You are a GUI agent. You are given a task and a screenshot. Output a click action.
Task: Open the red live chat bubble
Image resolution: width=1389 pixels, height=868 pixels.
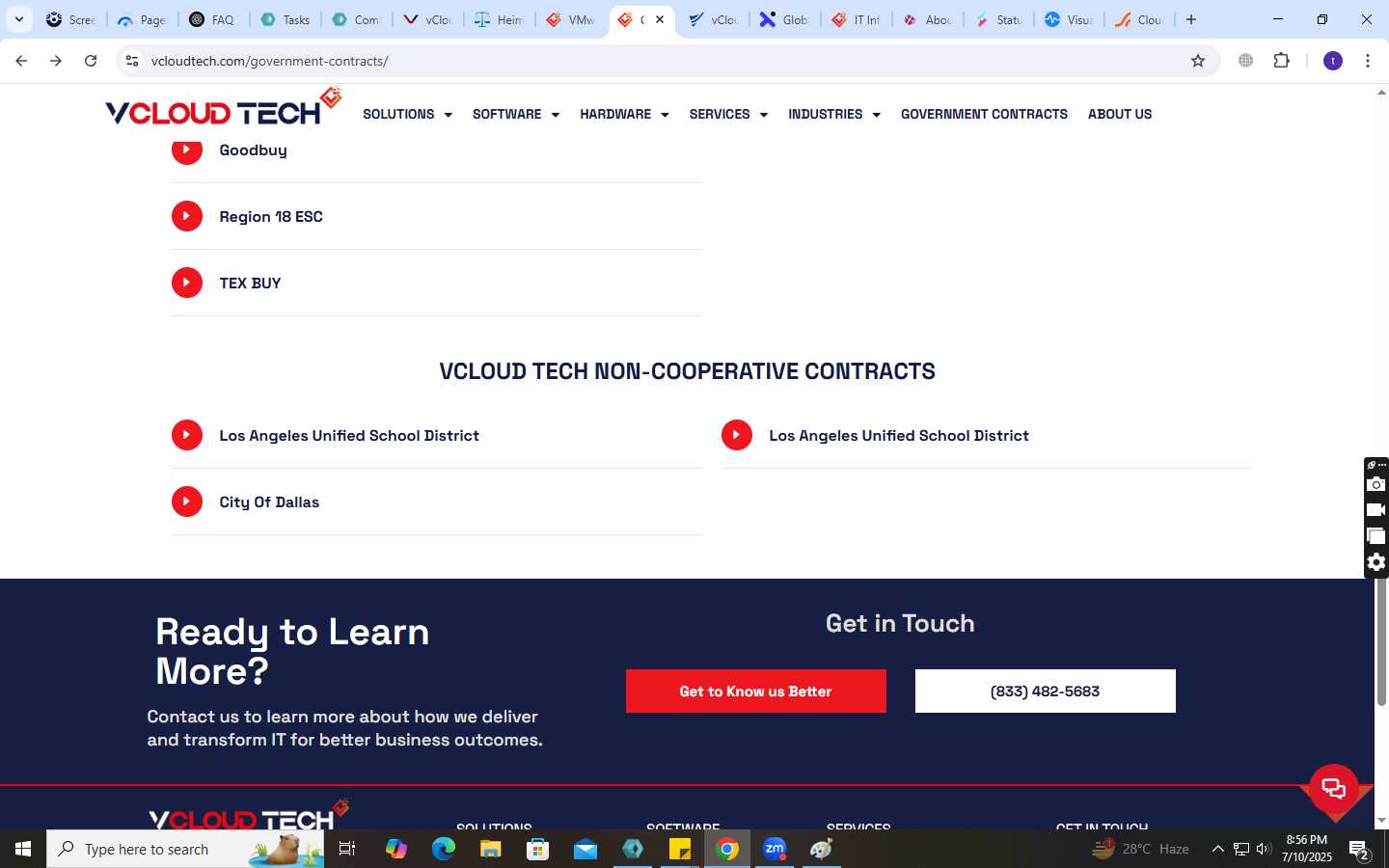pyautogui.click(x=1334, y=788)
